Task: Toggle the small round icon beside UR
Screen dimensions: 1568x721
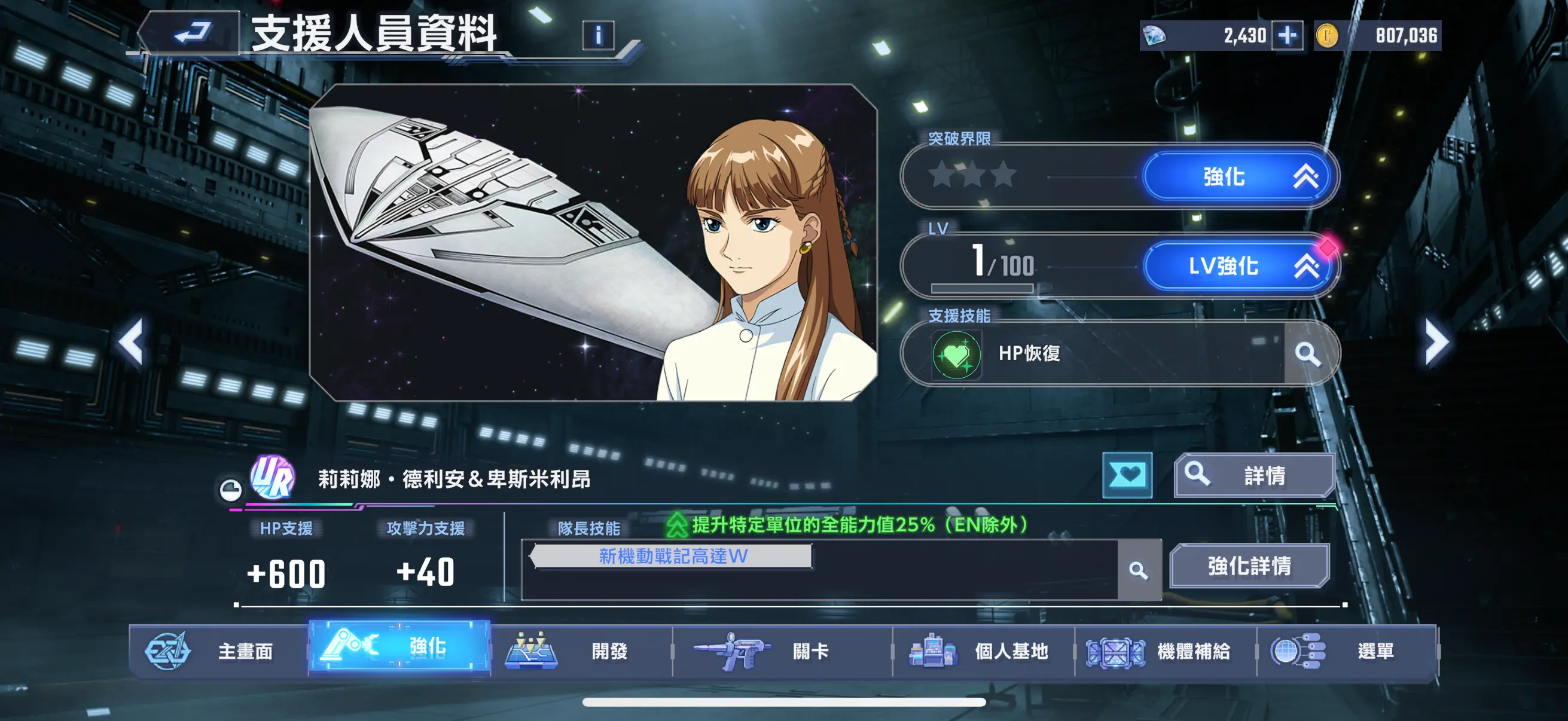Action: click(x=231, y=490)
